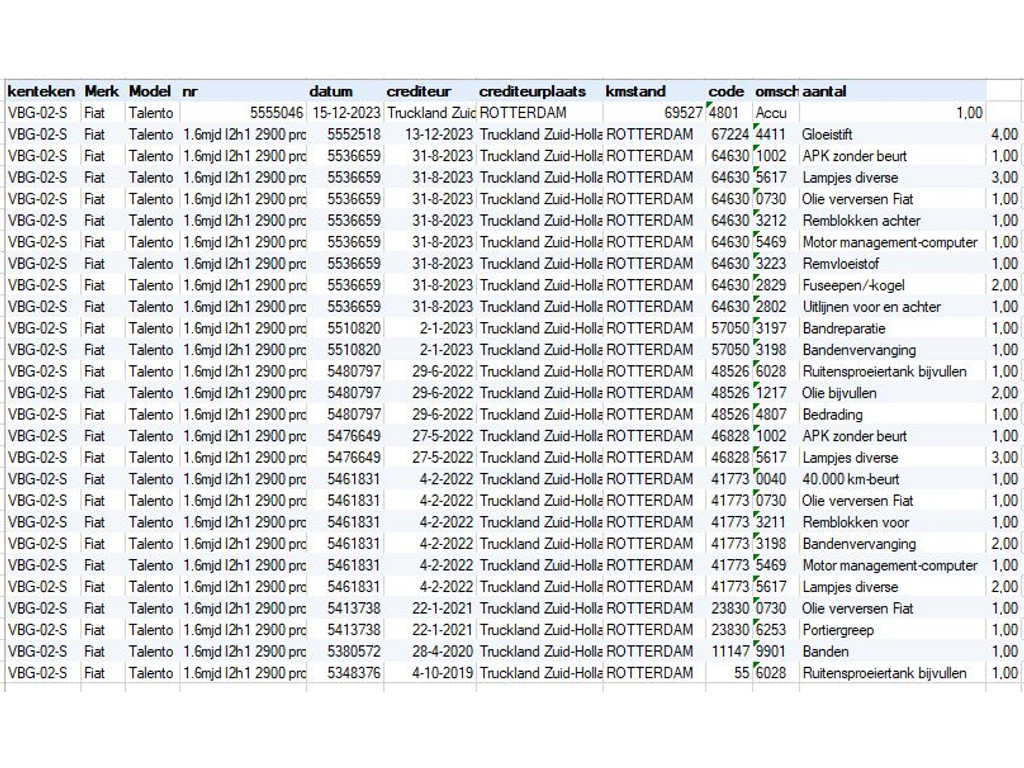Click invoice number cell 5380572
Image resolution: width=1024 pixels, height=768 pixels.
(x=345, y=651)
